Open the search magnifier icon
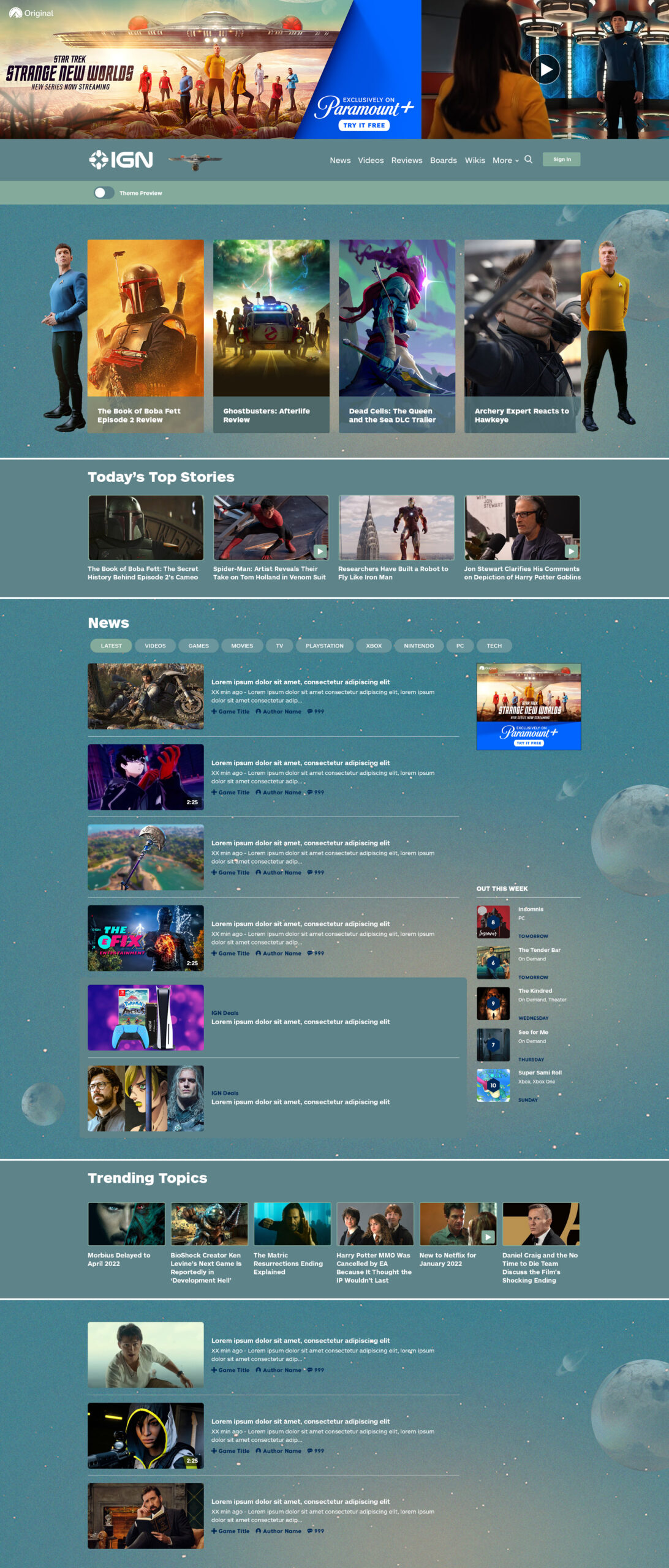Image resolution: width=669 pixels, height=1568 pixels. (x=529, y=159)
